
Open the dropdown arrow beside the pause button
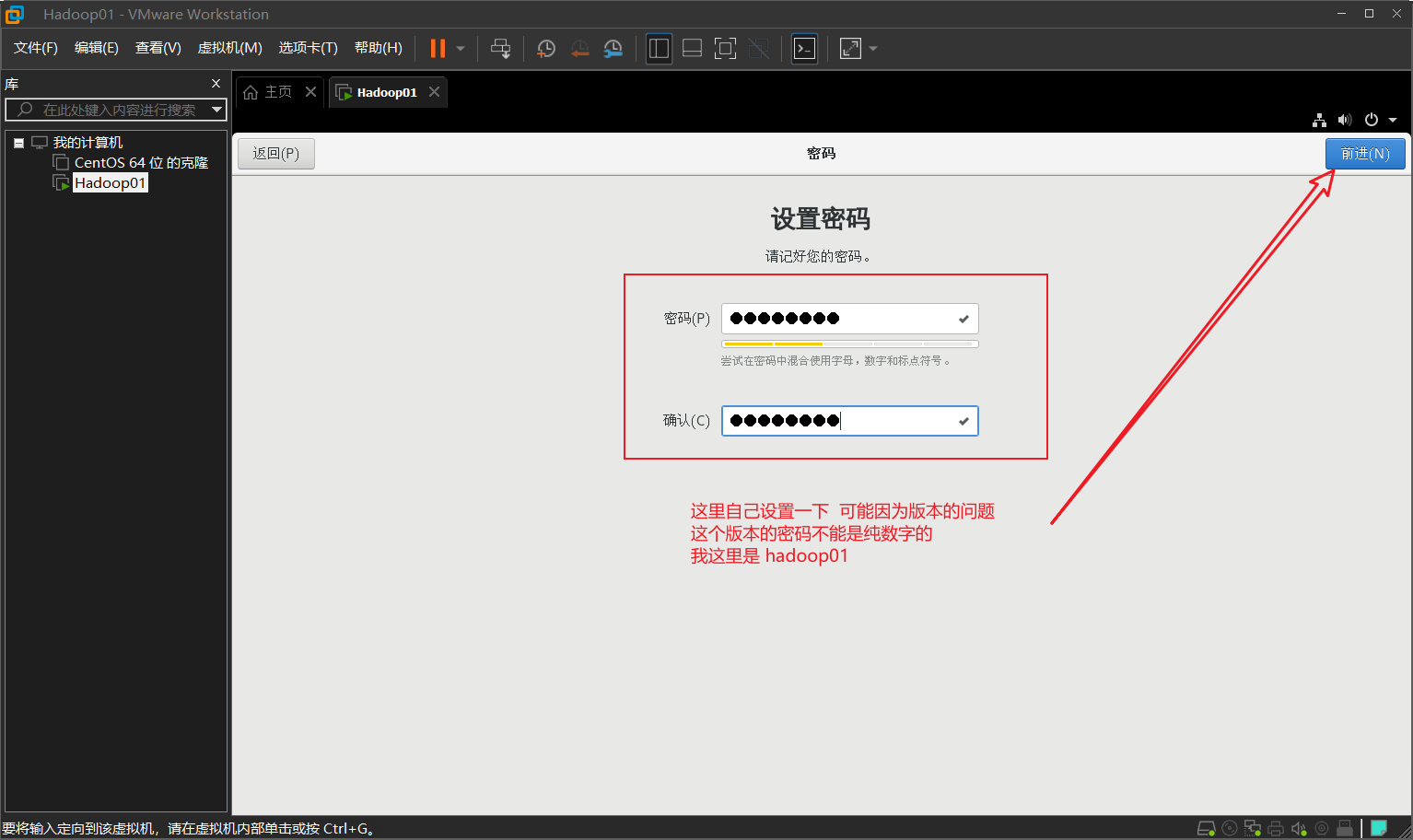pos(461,49)
